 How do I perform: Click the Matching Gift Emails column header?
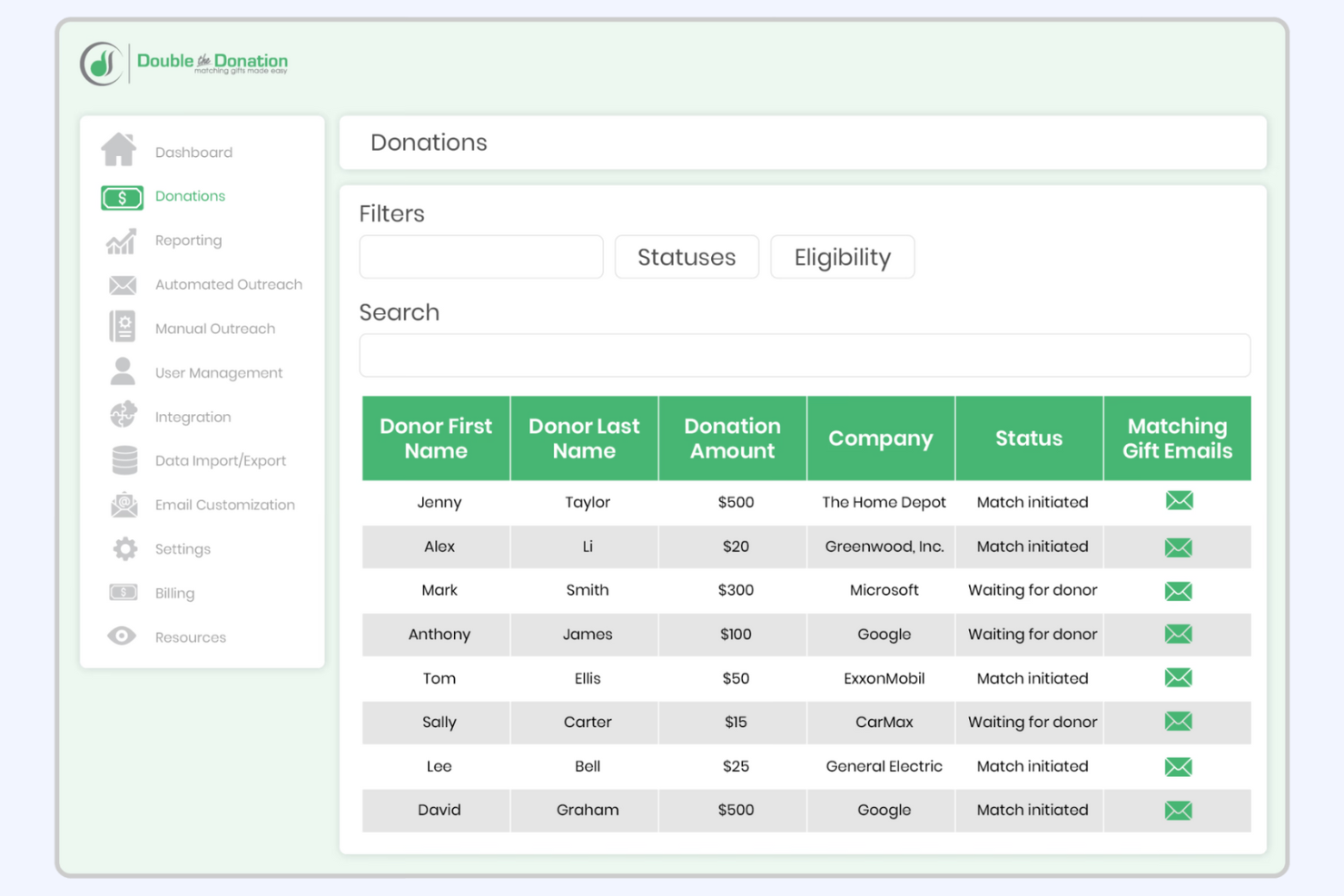tap(1178, 438)
